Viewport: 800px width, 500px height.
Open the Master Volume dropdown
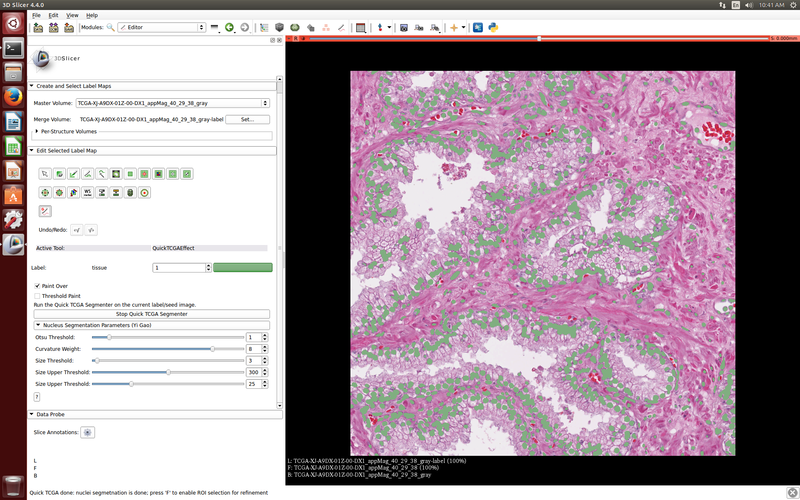(x=172, y=102)
